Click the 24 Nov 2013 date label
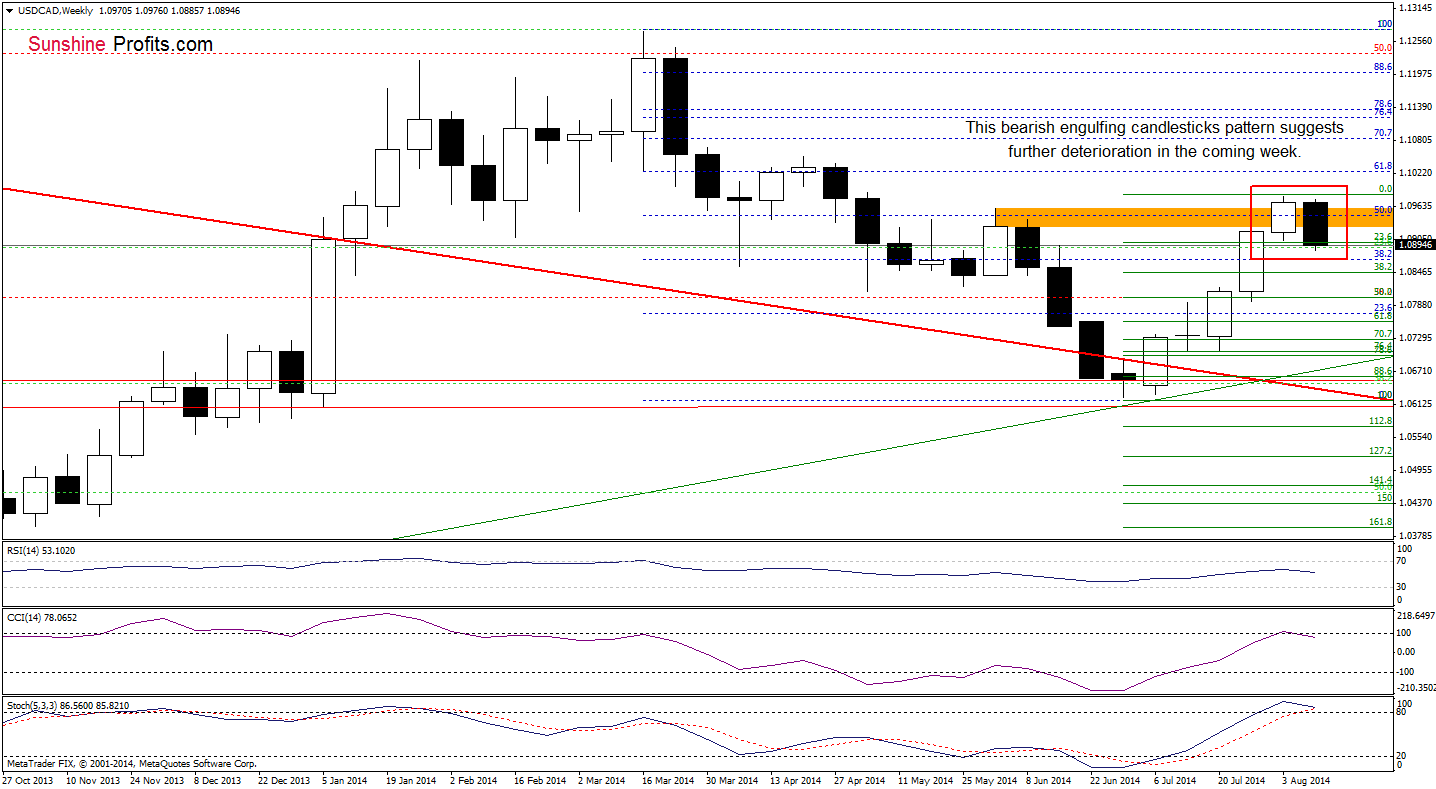Viewport: 1436px width, 789px height. (155, 778)
